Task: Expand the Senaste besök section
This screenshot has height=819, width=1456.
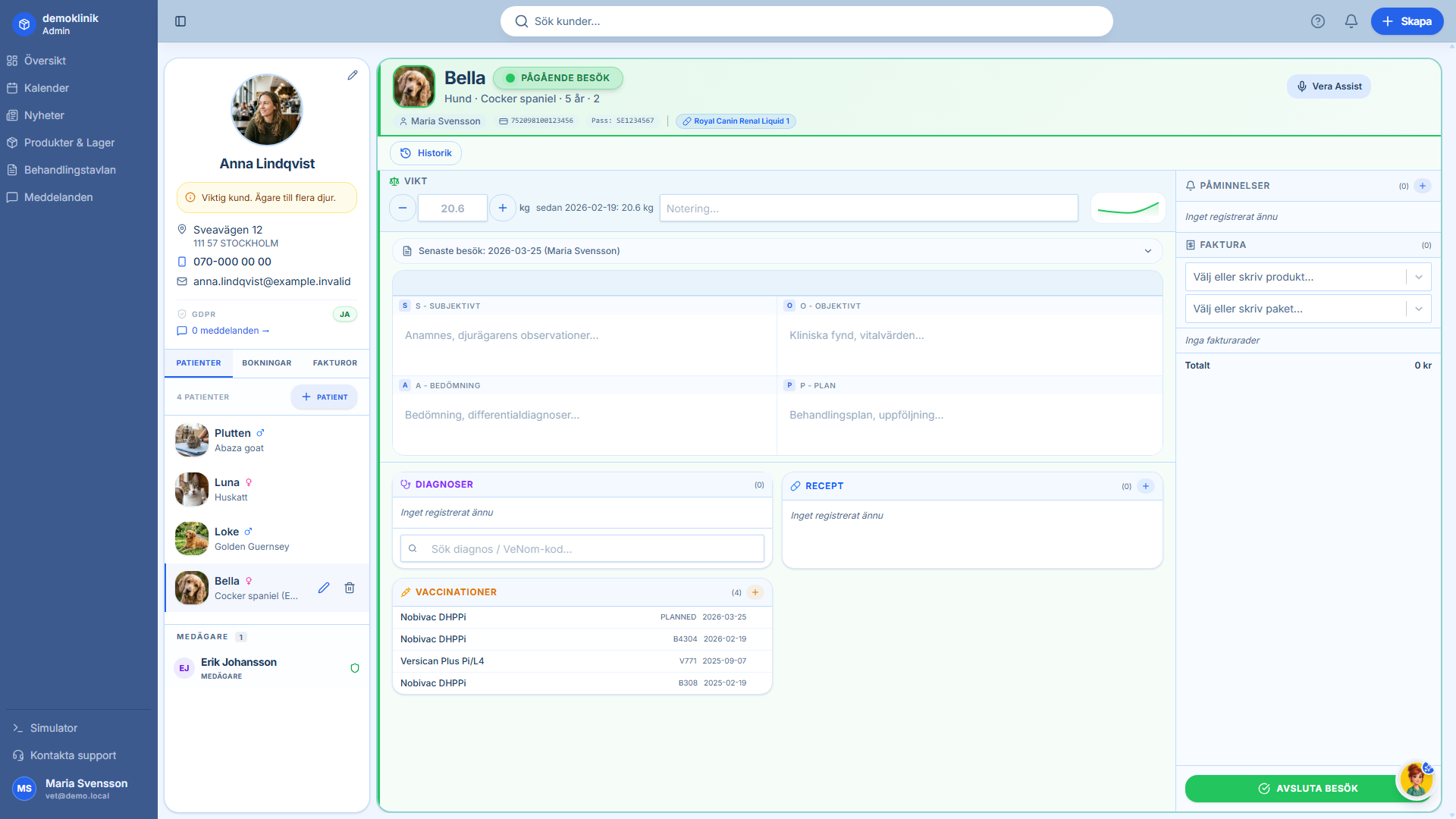Action: click(1148, 250)
